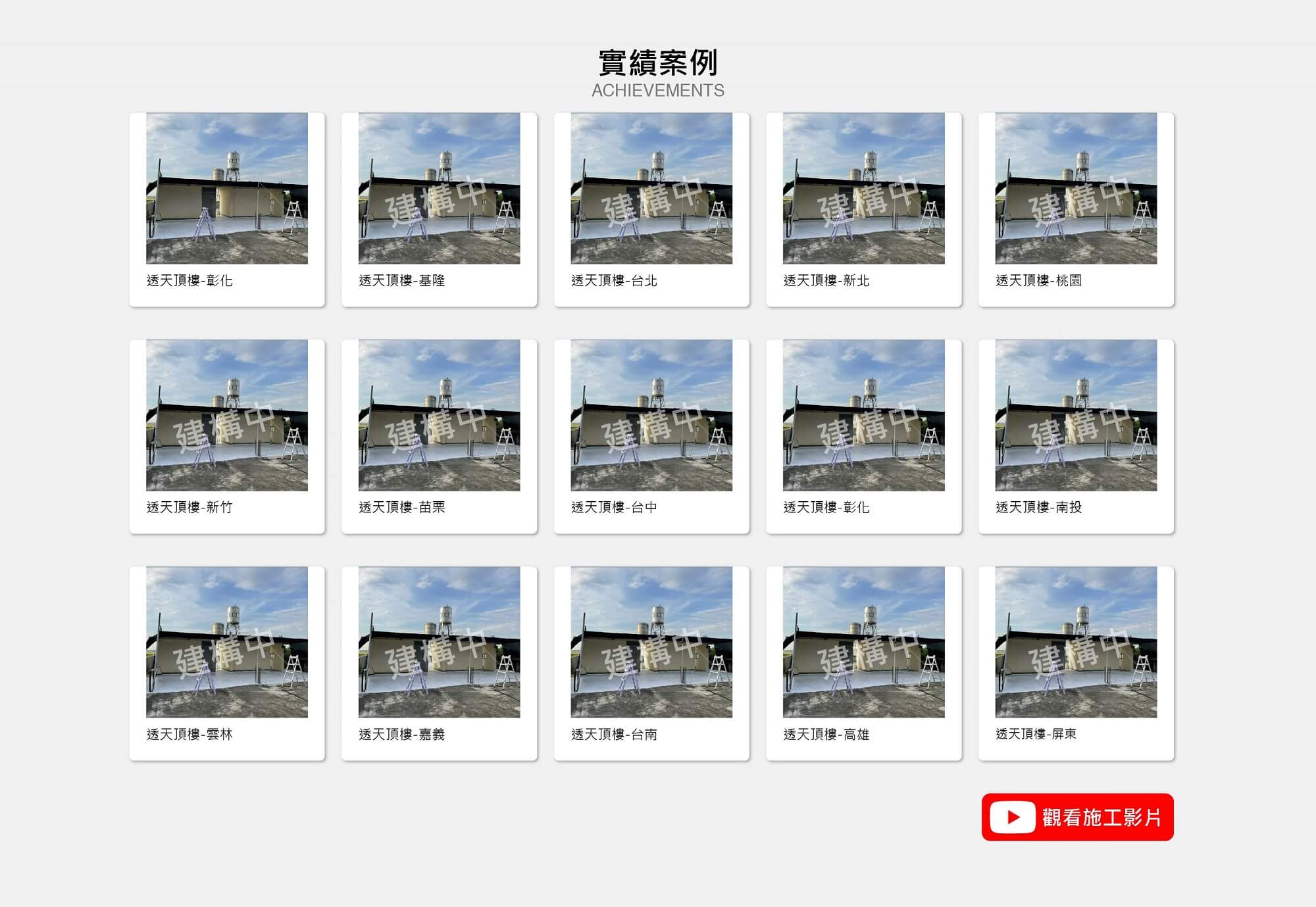Open the 透天頂樓-基隆 case thumbnail
This screenshot has height=907, width=1316.
click(439, 188)
